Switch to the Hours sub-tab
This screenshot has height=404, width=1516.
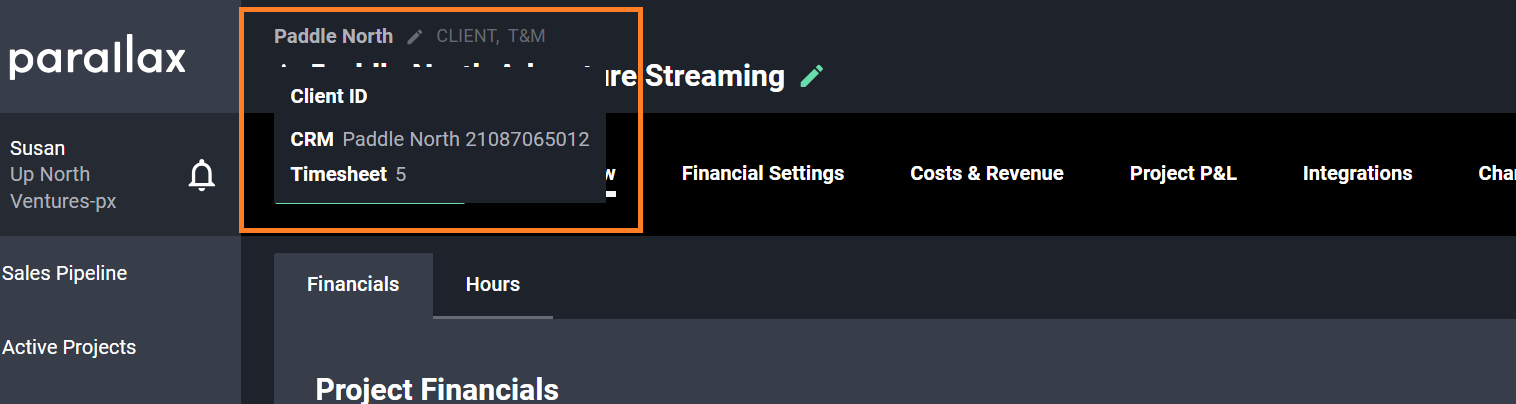pyautogui.click(x=492, y=284)
